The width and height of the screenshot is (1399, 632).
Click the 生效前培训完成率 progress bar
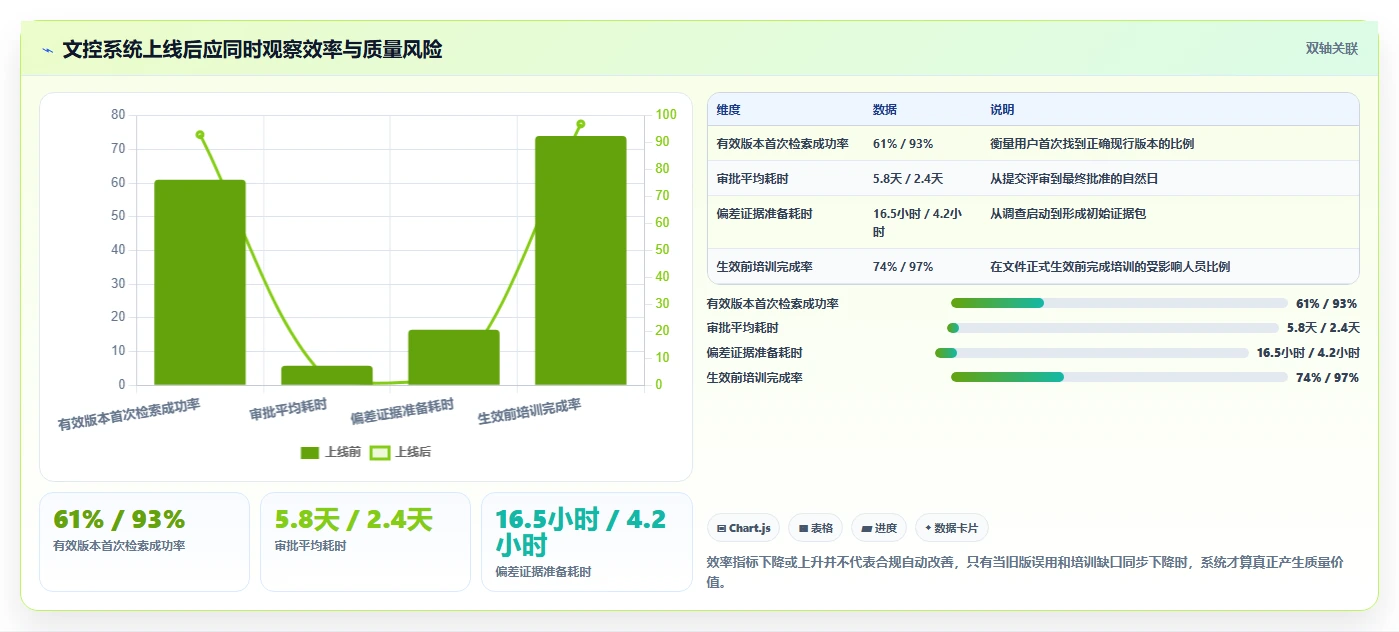tap(1119, 377)
